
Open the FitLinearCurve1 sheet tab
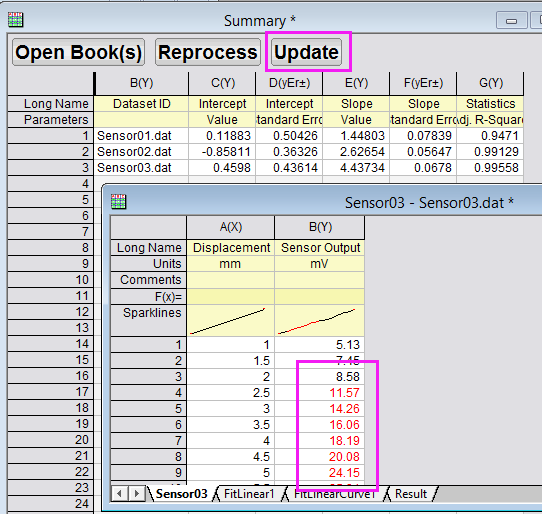point(335,494)
